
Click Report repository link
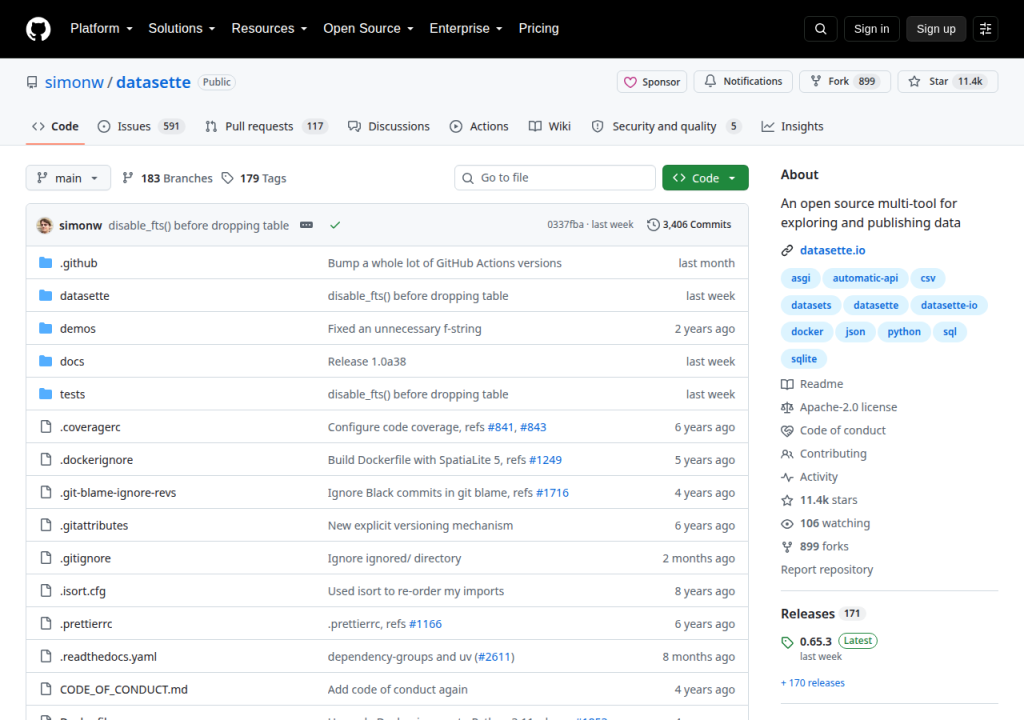[827, 570]
